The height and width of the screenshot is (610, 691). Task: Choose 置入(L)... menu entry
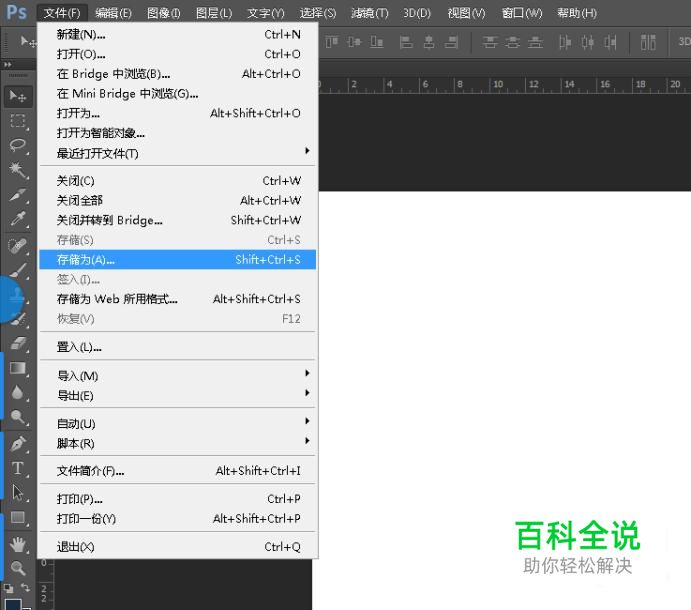pyautogui.click(x=178, y=347)
